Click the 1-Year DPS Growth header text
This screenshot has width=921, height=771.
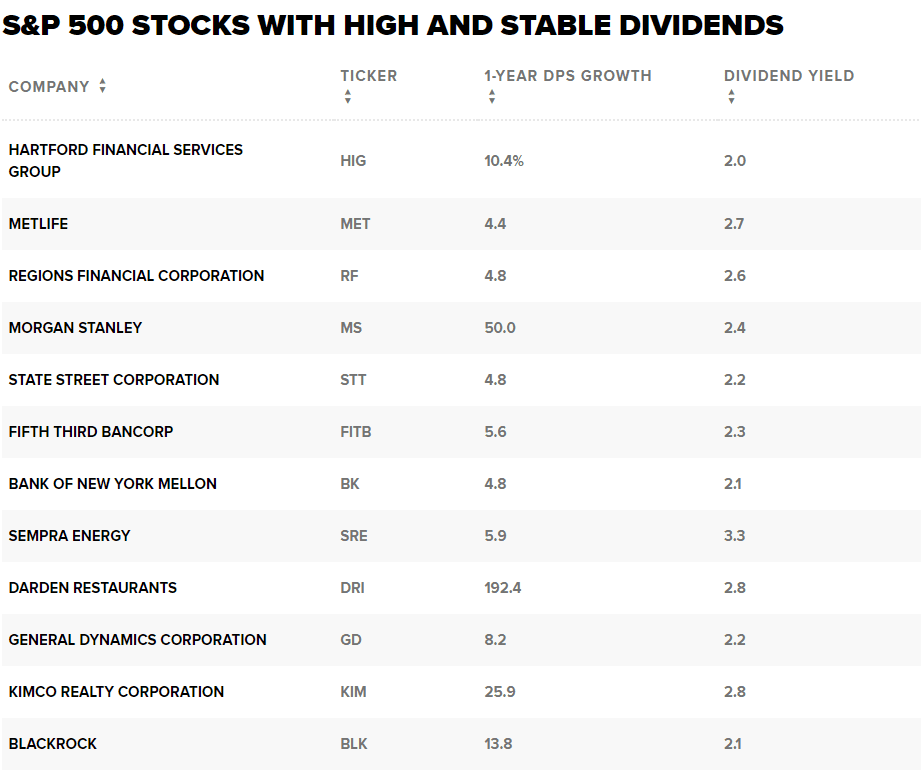tap(567, 76)
